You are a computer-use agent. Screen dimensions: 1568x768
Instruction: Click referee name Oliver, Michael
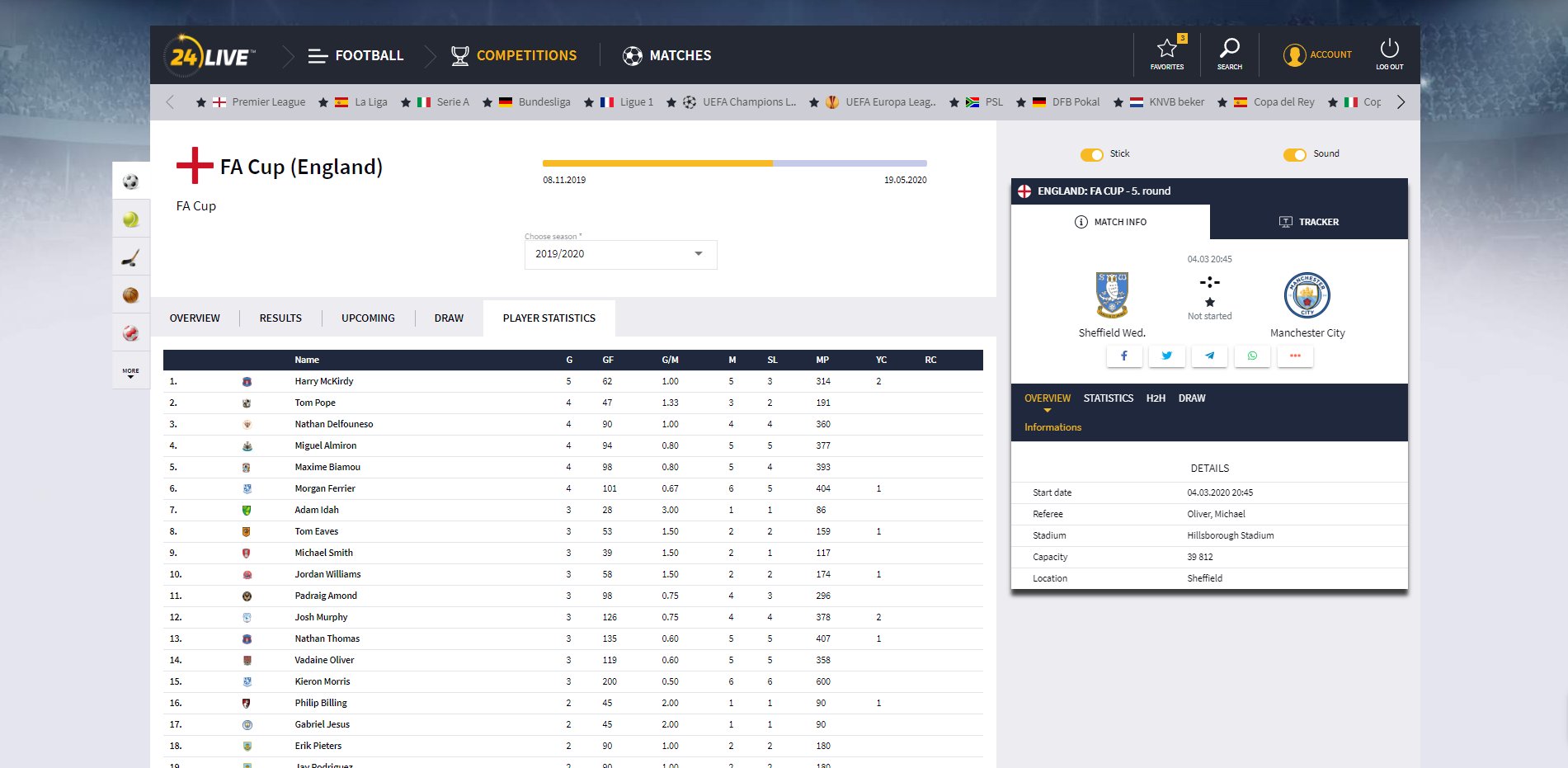pyautogui.click(x=1216, y=514)
